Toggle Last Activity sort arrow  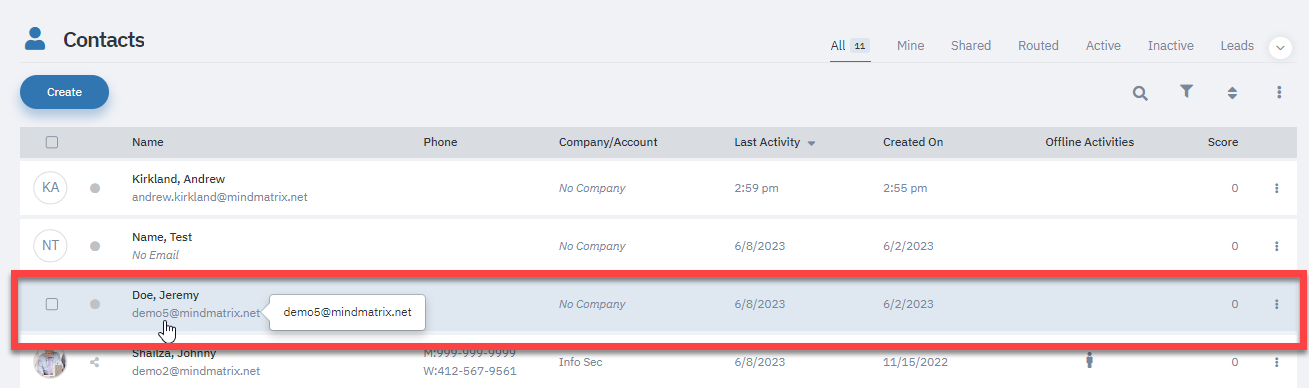[811, 143]
